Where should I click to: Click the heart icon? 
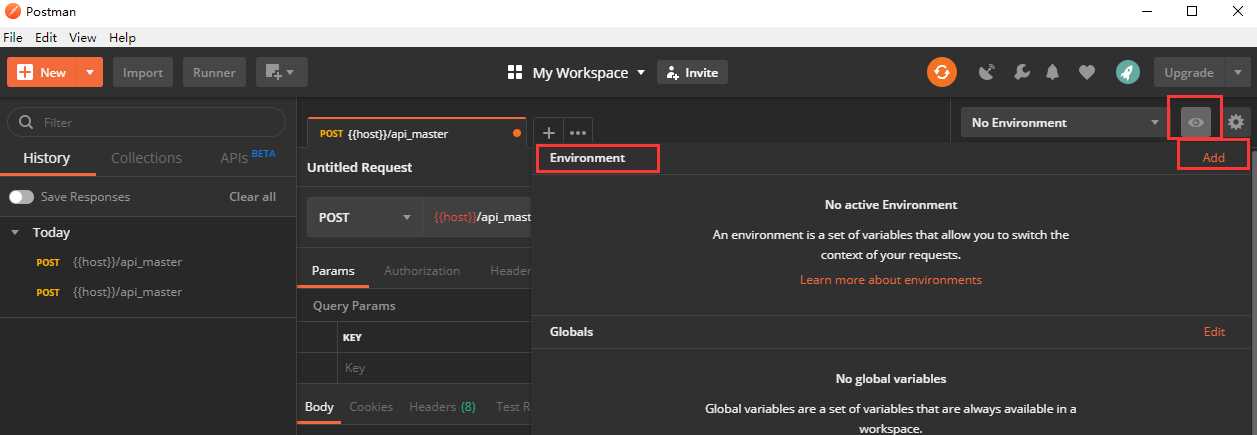pos(1086,72)
